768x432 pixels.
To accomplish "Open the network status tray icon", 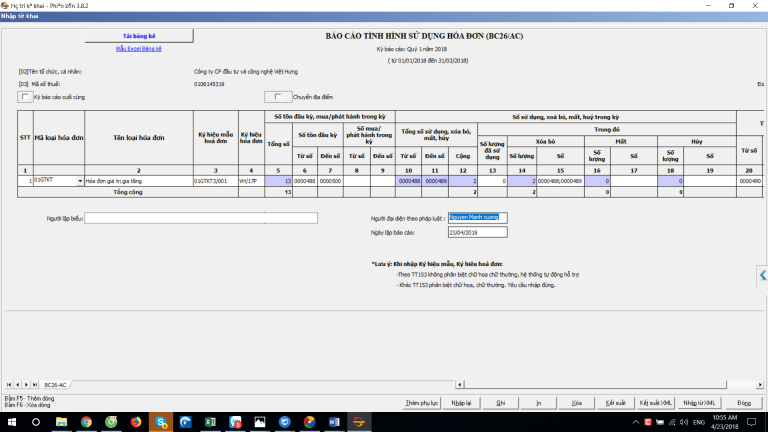I will pos(672,422).
